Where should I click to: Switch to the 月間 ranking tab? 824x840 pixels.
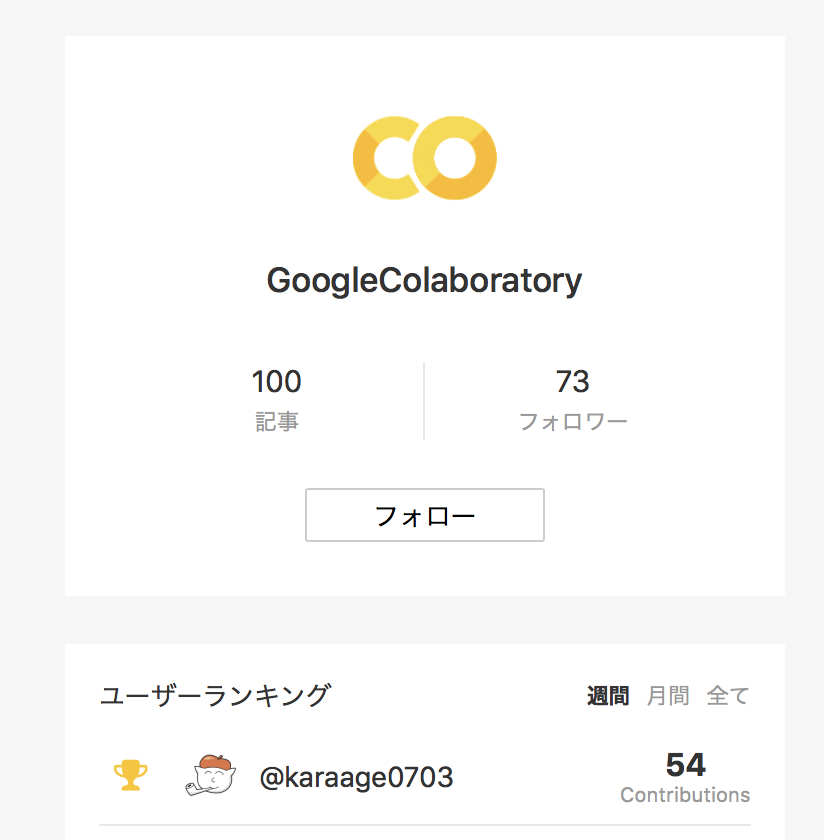coord(666,695)
